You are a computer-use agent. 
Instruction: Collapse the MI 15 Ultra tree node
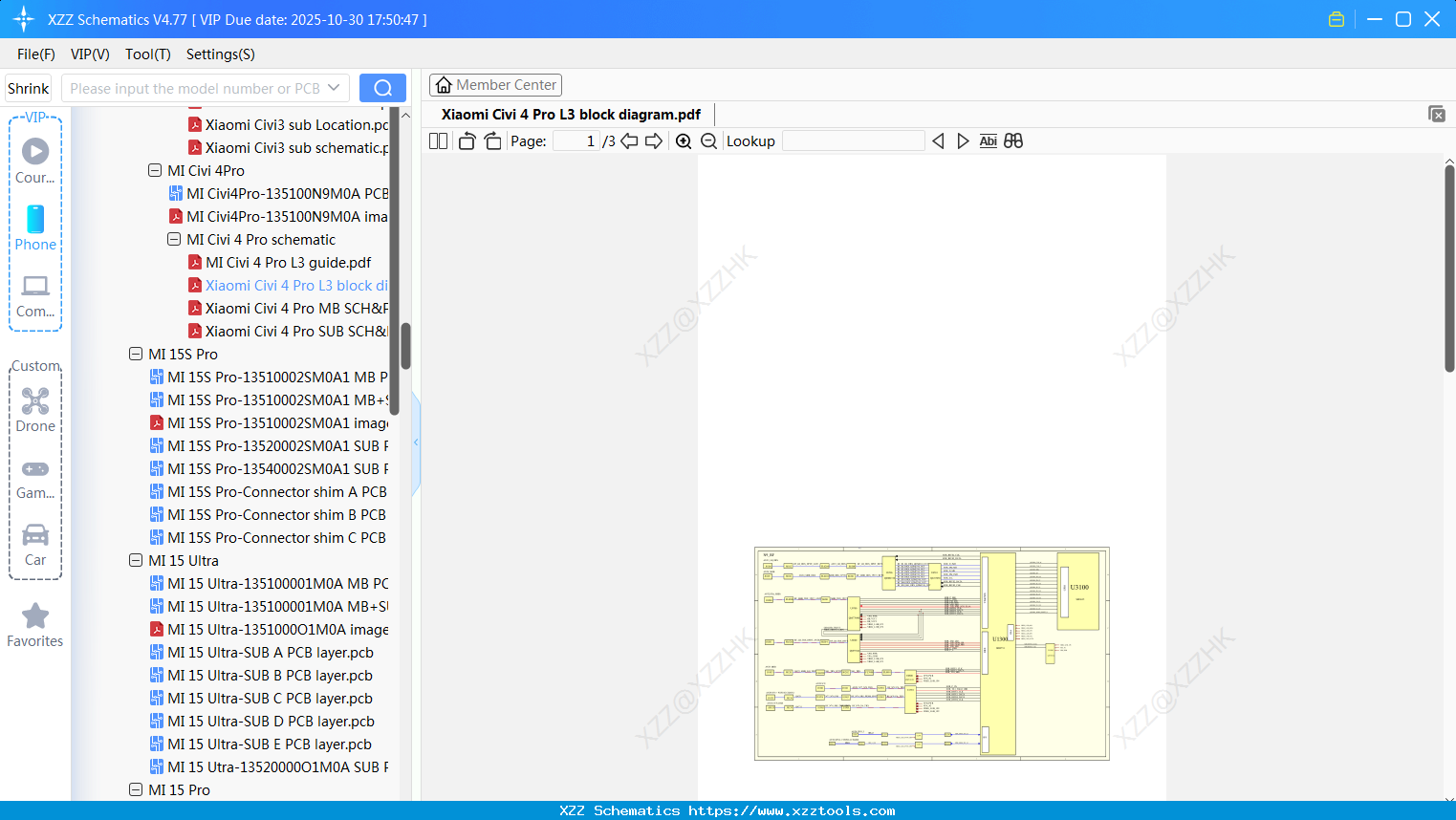click(136, 560)
